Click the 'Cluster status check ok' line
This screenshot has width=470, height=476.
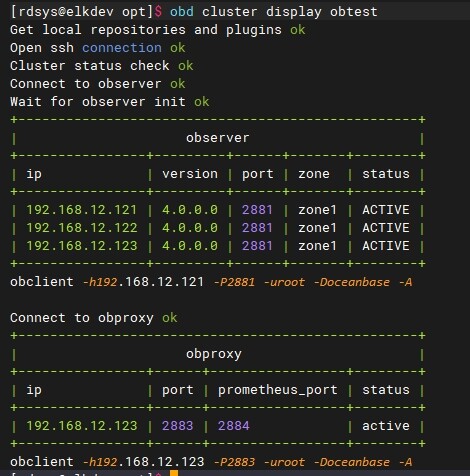click(101, 66)
